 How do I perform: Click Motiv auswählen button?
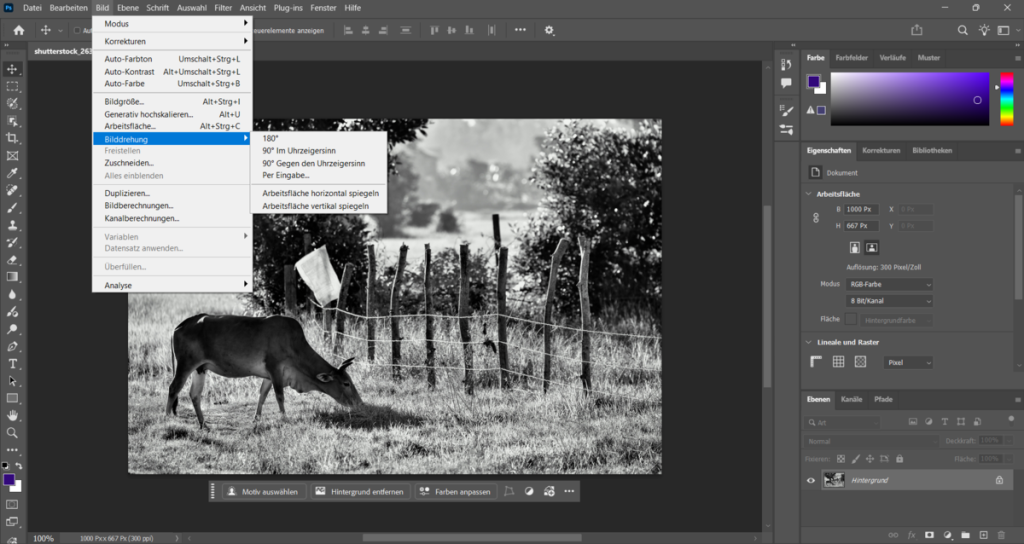click(263, 492)
